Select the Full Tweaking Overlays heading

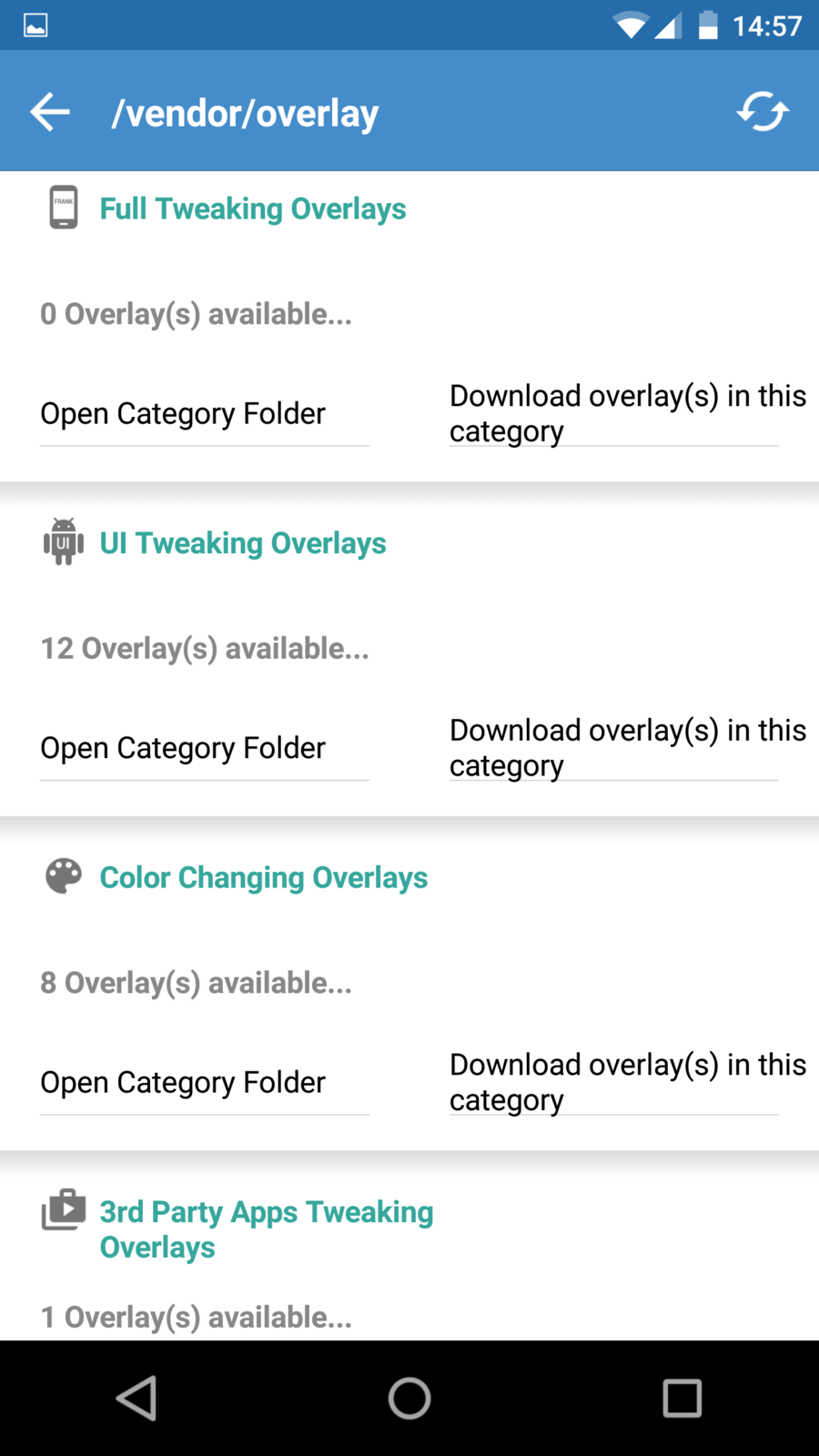click(253, 208)
